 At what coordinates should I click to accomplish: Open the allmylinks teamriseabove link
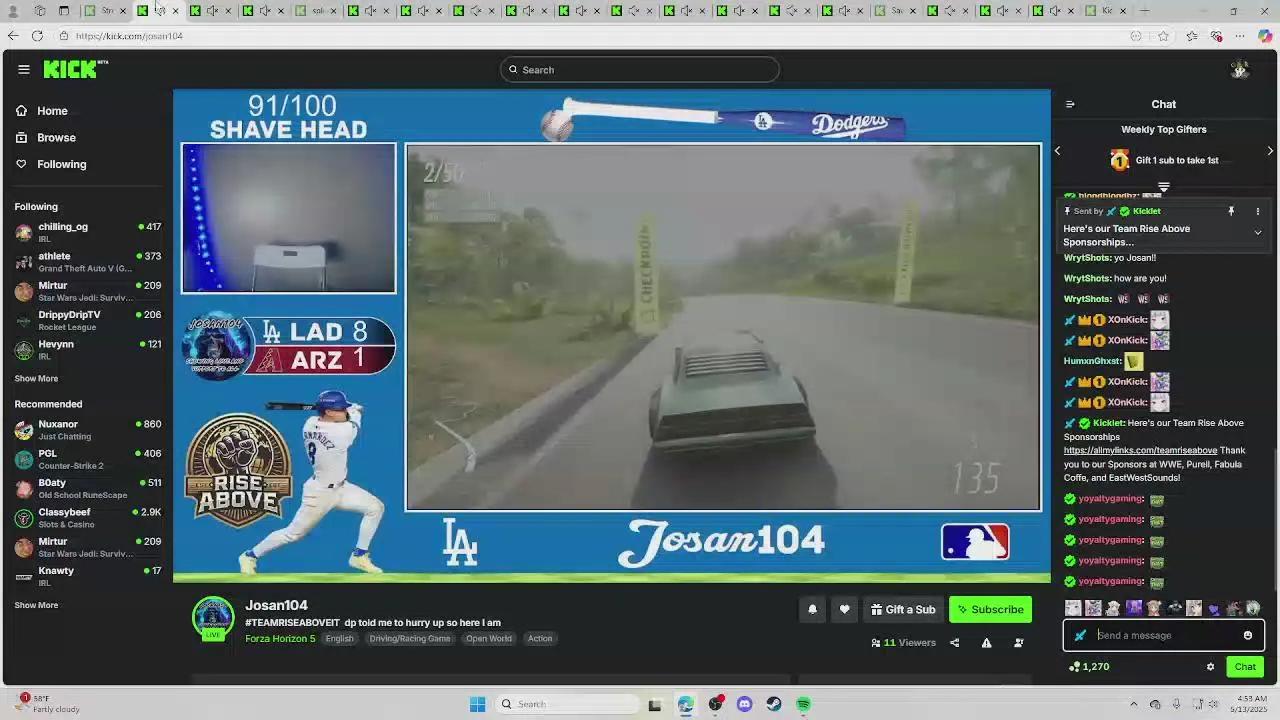[x=1140, y=450]
